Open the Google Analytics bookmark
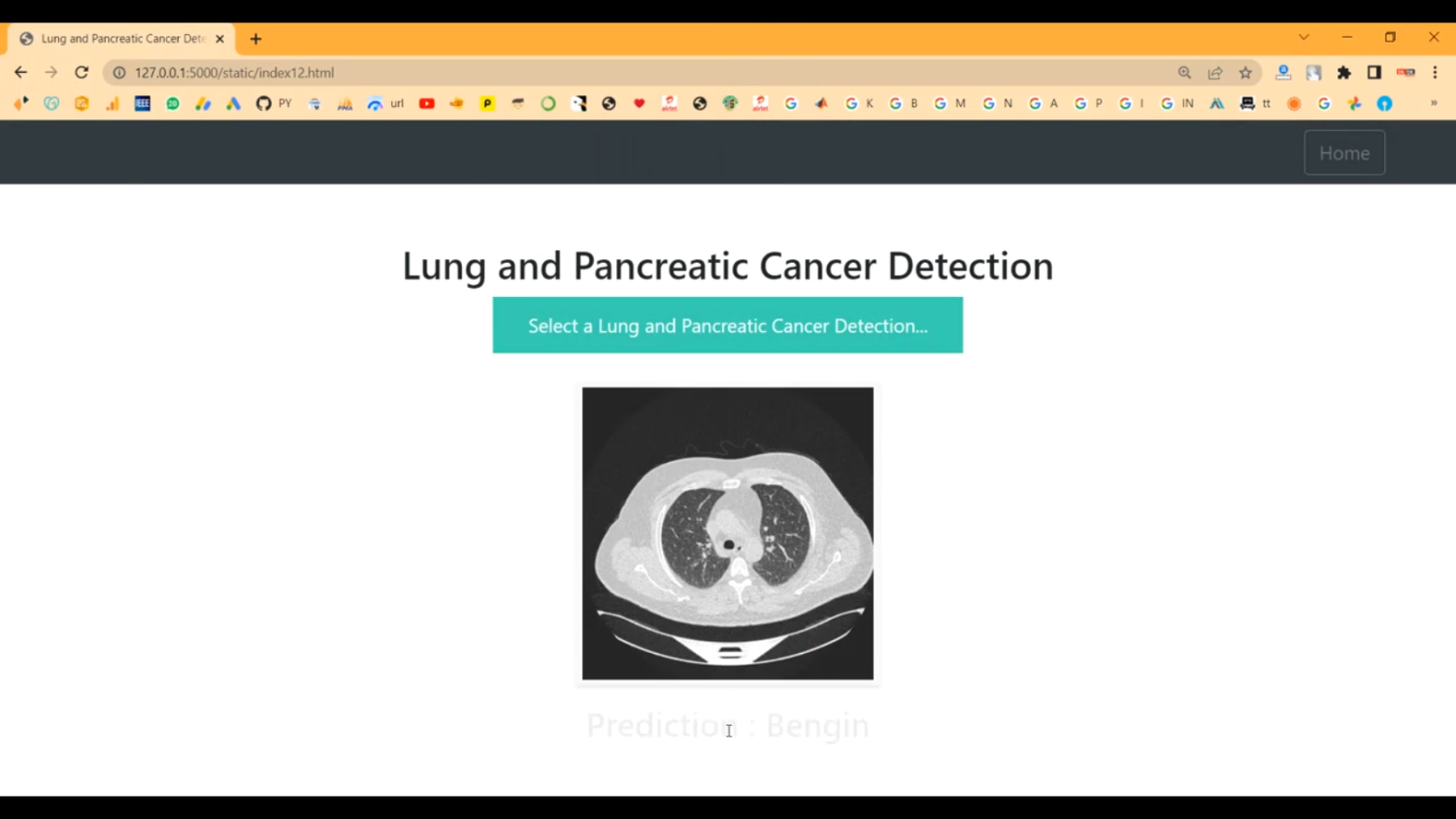Image resolution: width=1456 pixels, height=819 pixels. click(x=113, y=104)
